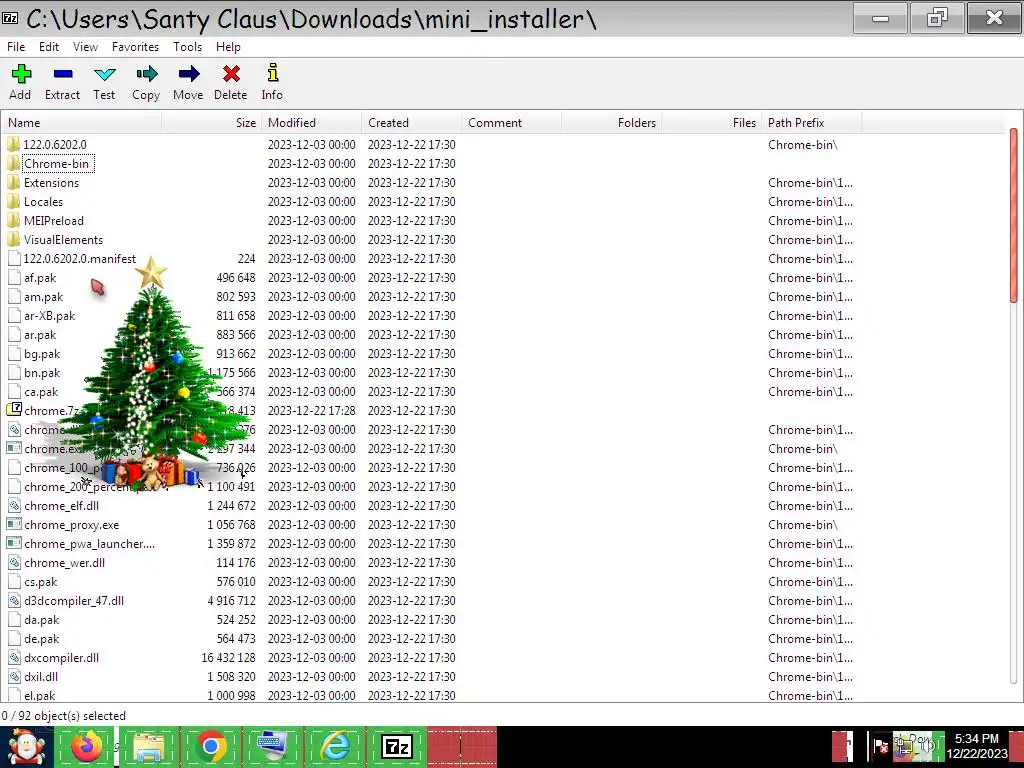
Task: Select the af.pak file name
Action: pyautogui.click(x=40, y=278)
